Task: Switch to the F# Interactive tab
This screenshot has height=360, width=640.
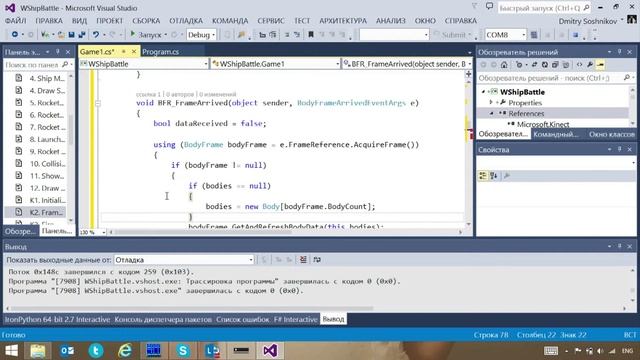Action: point(296,319)
